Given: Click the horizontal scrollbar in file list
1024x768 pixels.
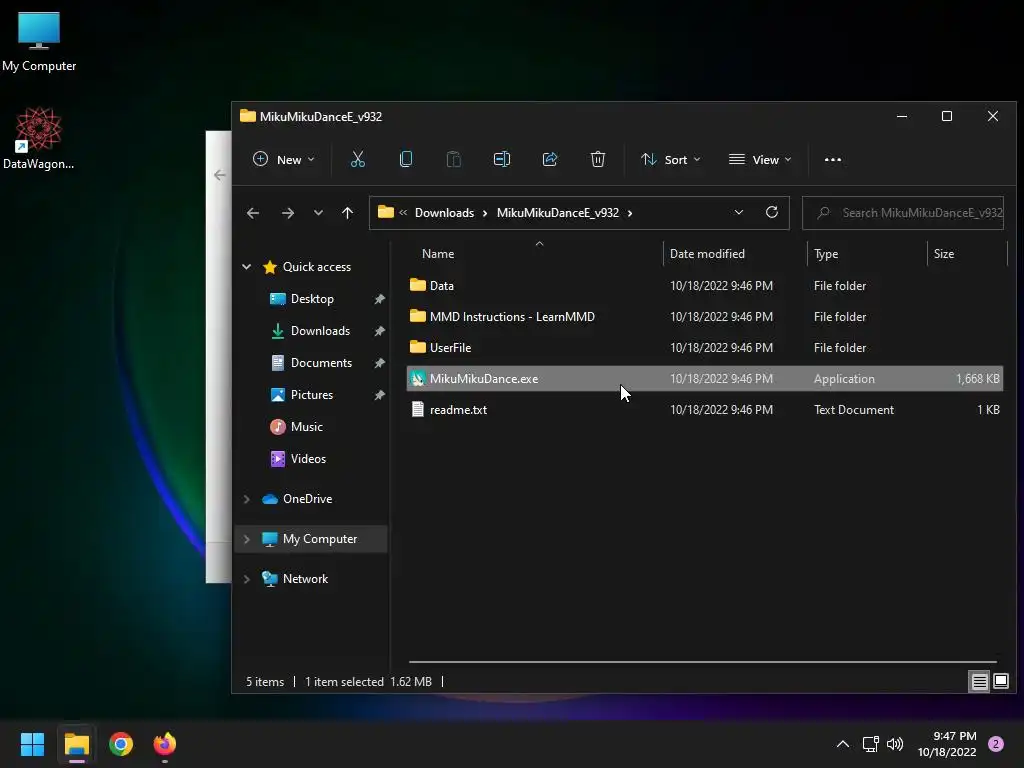Looking at the screenshot, I should pos(703,662).
